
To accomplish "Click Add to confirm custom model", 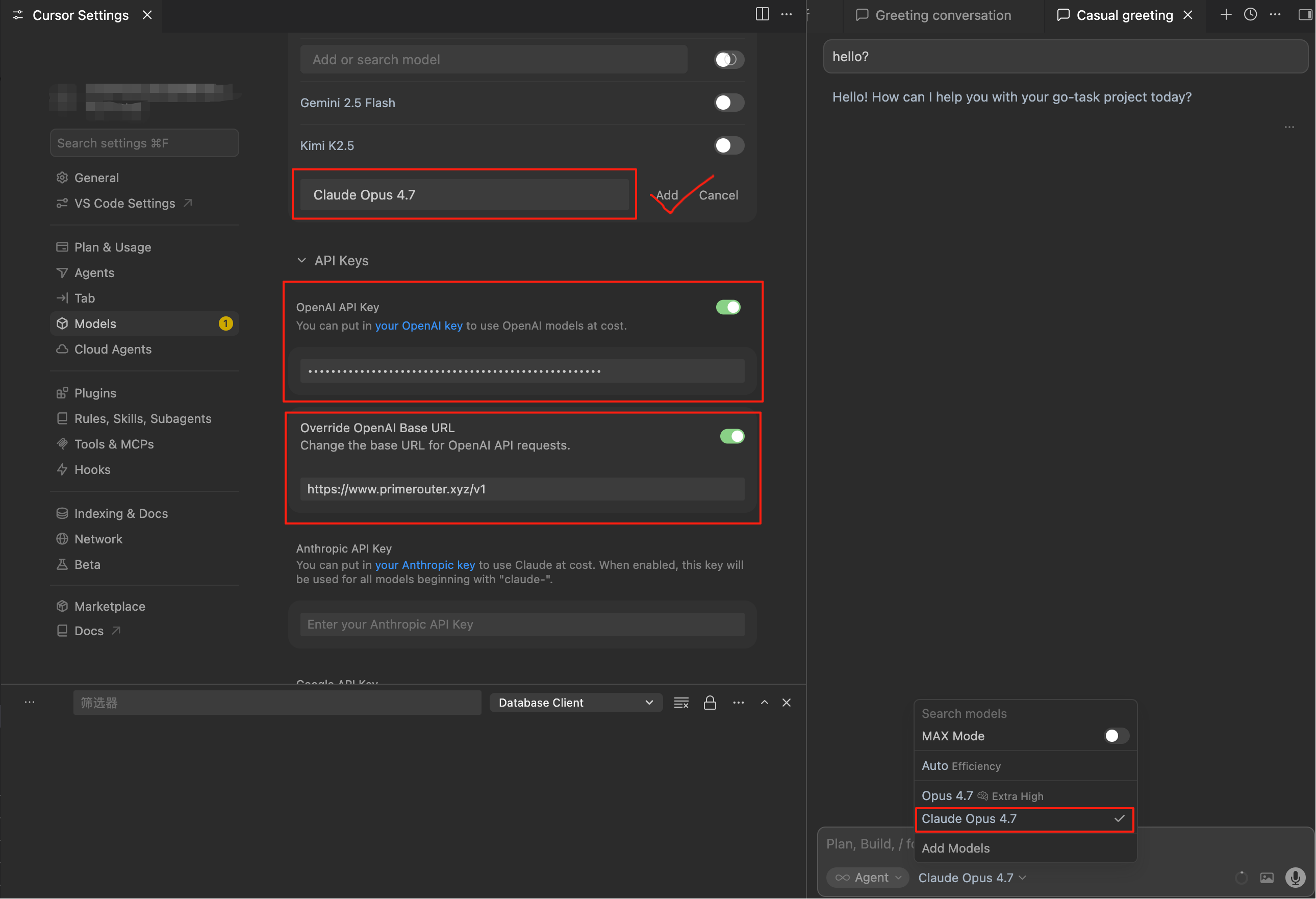I will [667, 195].
